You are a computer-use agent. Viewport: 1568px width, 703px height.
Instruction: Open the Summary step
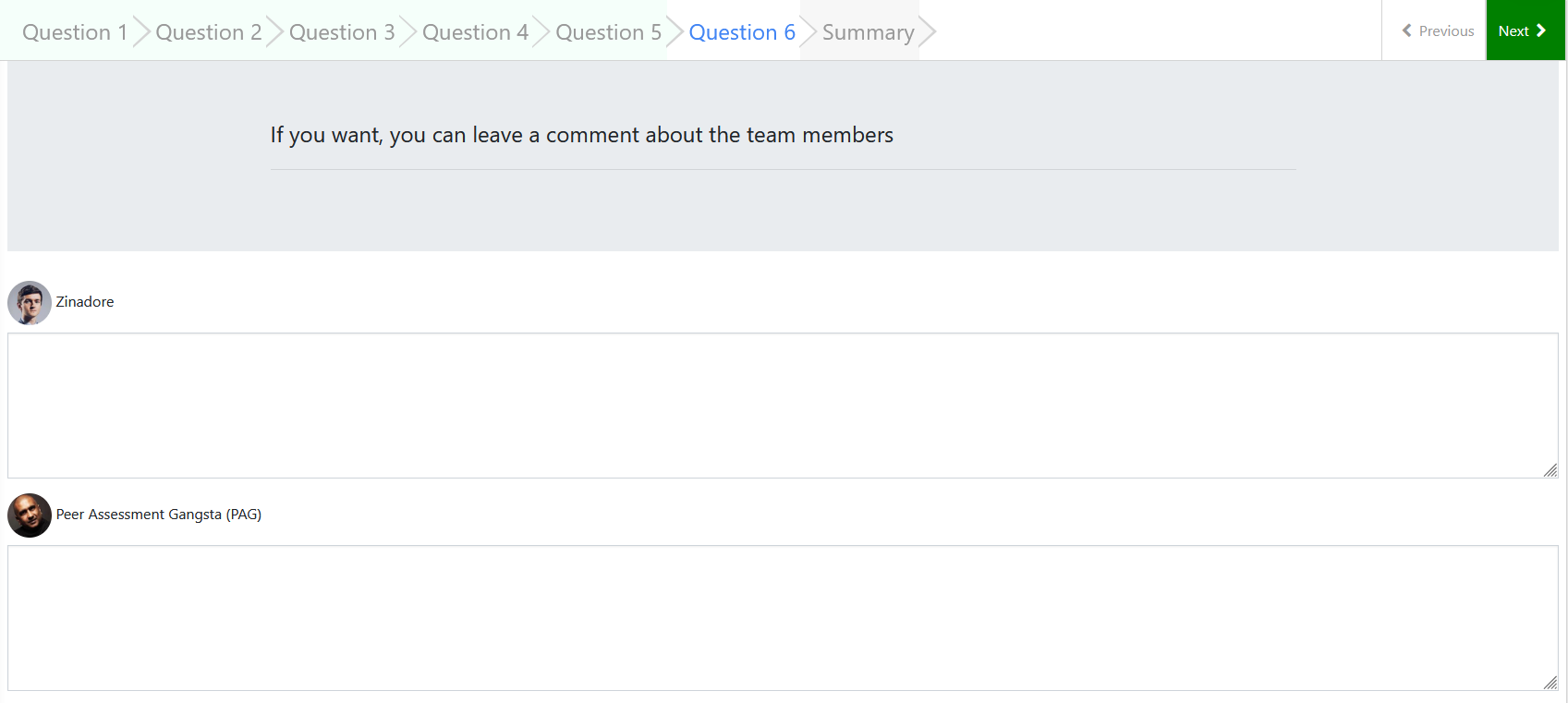[x=868, y=32]
